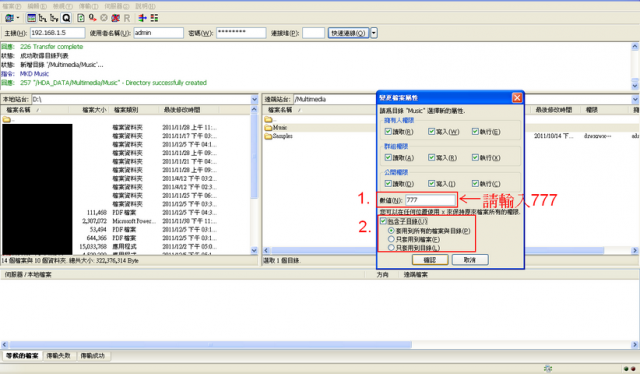Click the green activity indicator in status bar
Image resolution: width=640 pixels, height=374 pixels.
click(626, 369)
